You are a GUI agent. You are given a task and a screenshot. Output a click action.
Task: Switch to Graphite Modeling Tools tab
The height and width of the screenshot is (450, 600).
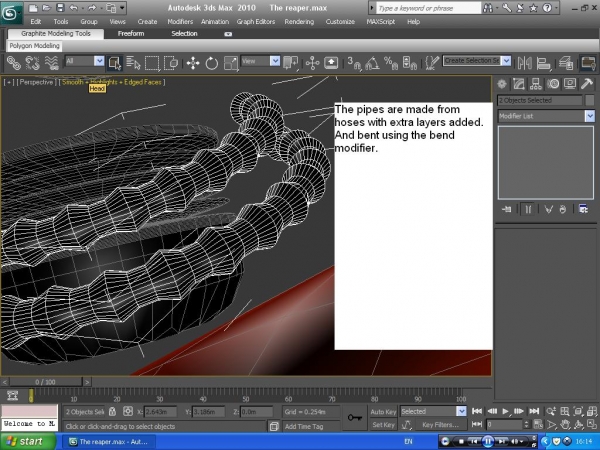[56, 34]
